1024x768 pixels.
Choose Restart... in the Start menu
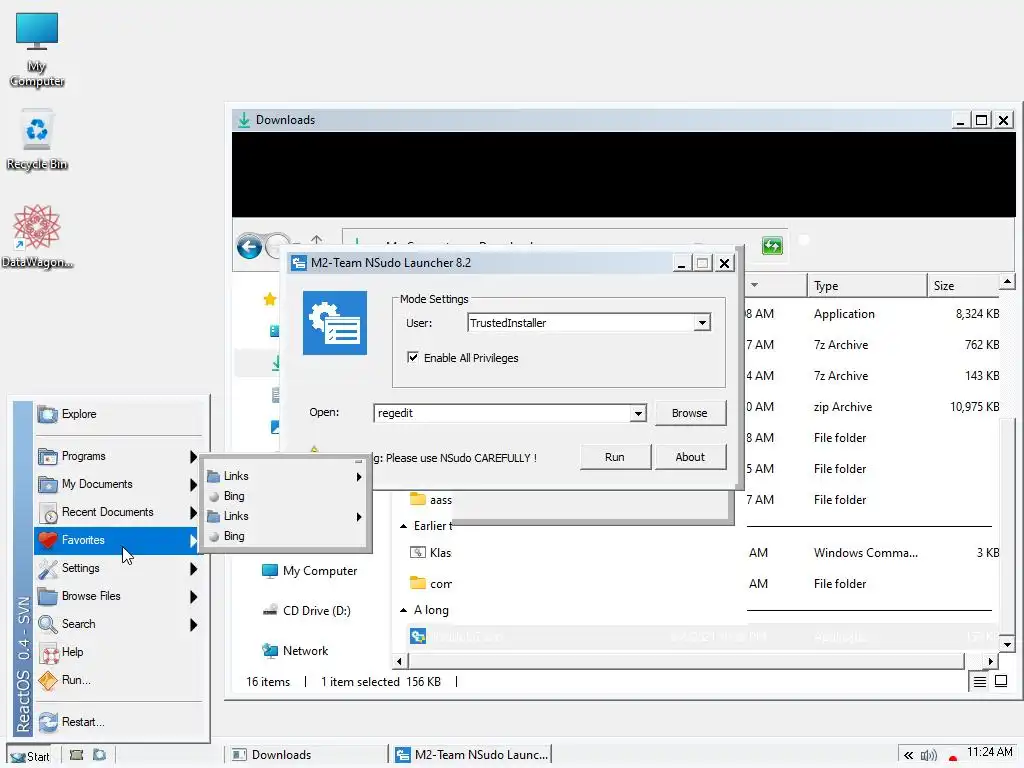coord(119,722)
